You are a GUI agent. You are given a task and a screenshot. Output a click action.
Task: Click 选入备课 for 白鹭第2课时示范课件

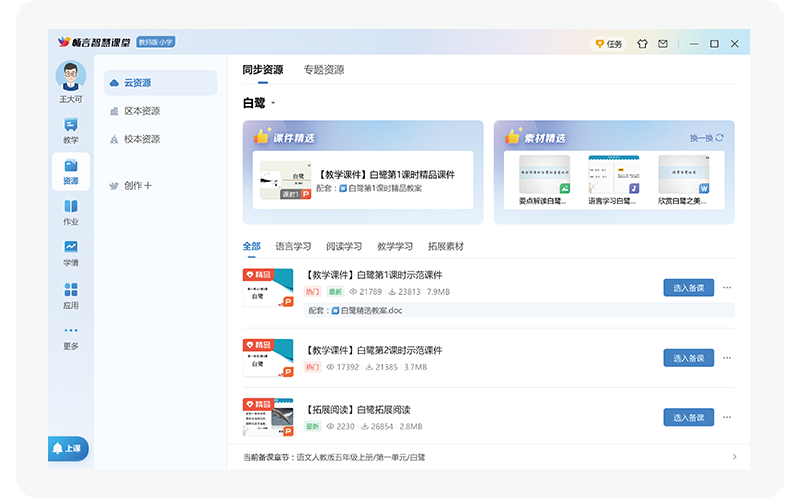point(688,358)
